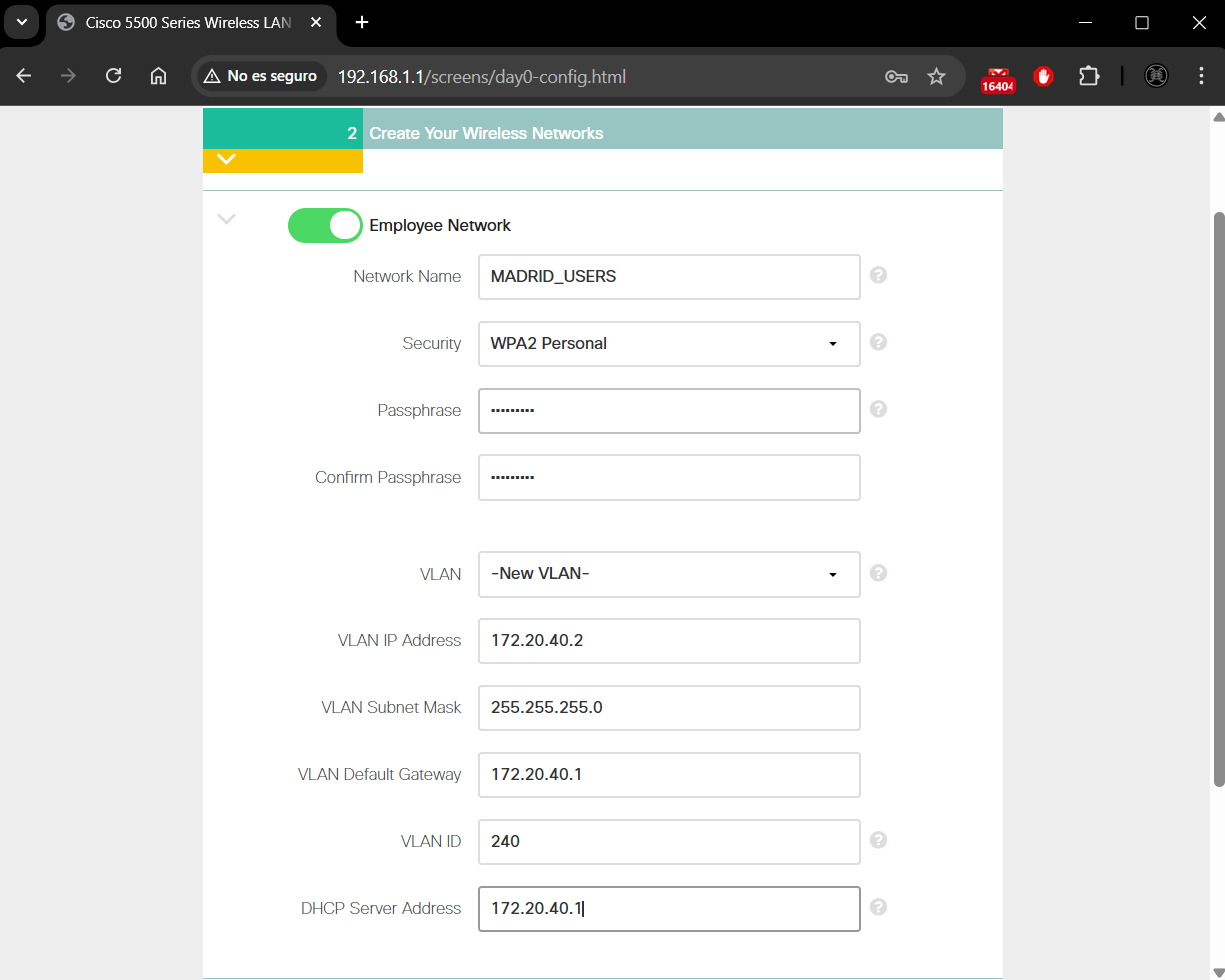Open help for Network Name

(x=878, y=275)
